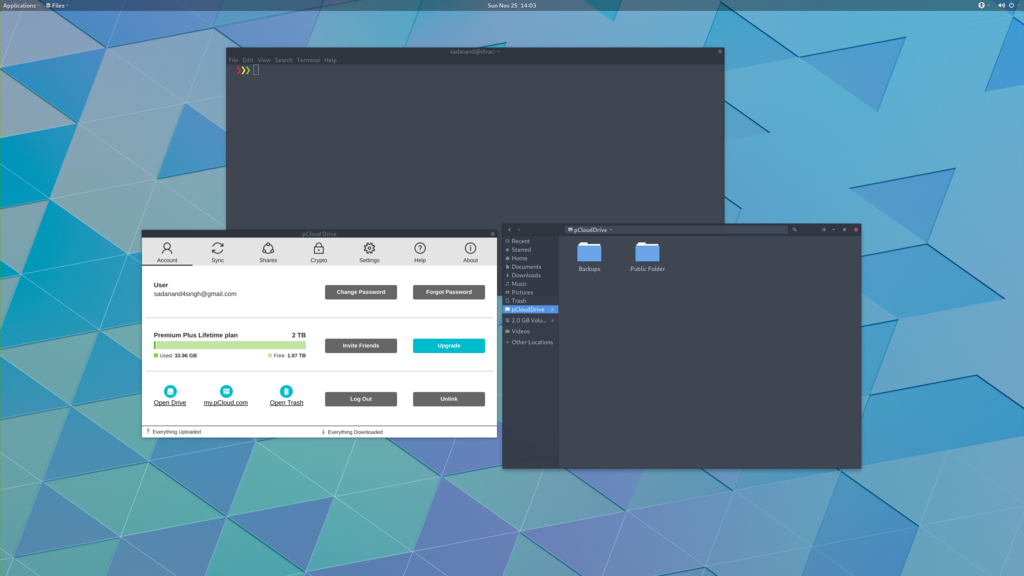Click the Forgot Password button
The image size is (1024, 576).
click(449, 292)
